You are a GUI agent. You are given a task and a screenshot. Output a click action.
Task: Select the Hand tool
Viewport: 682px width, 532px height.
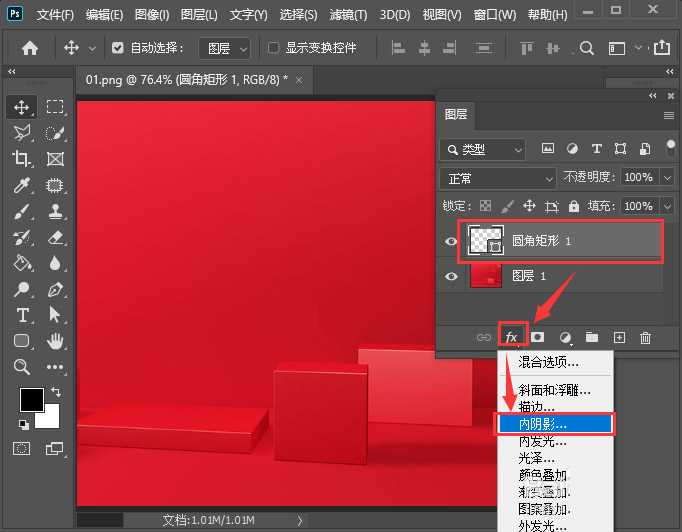click(x=56, y=341)
